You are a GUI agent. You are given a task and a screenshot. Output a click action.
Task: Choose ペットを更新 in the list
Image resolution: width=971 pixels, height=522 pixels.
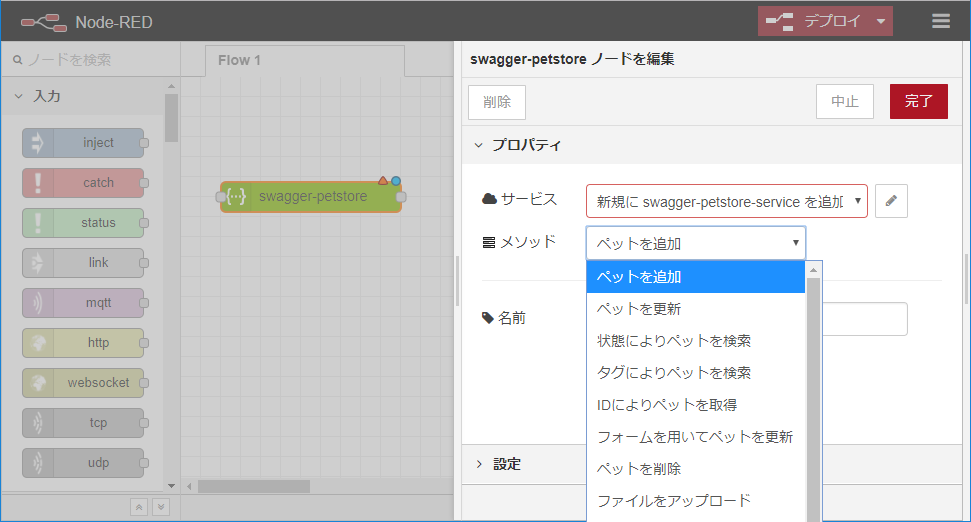coord(695,309)
